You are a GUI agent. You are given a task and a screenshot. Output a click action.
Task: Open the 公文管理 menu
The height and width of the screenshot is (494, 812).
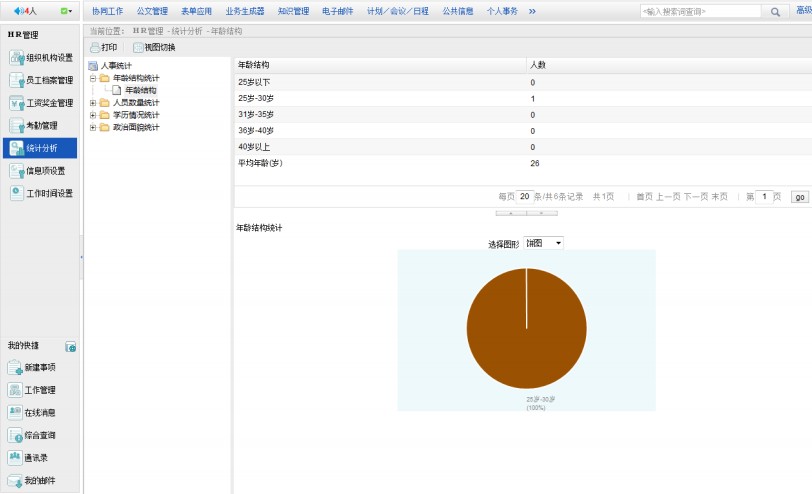pyautogui.click(x=152, y=11)
